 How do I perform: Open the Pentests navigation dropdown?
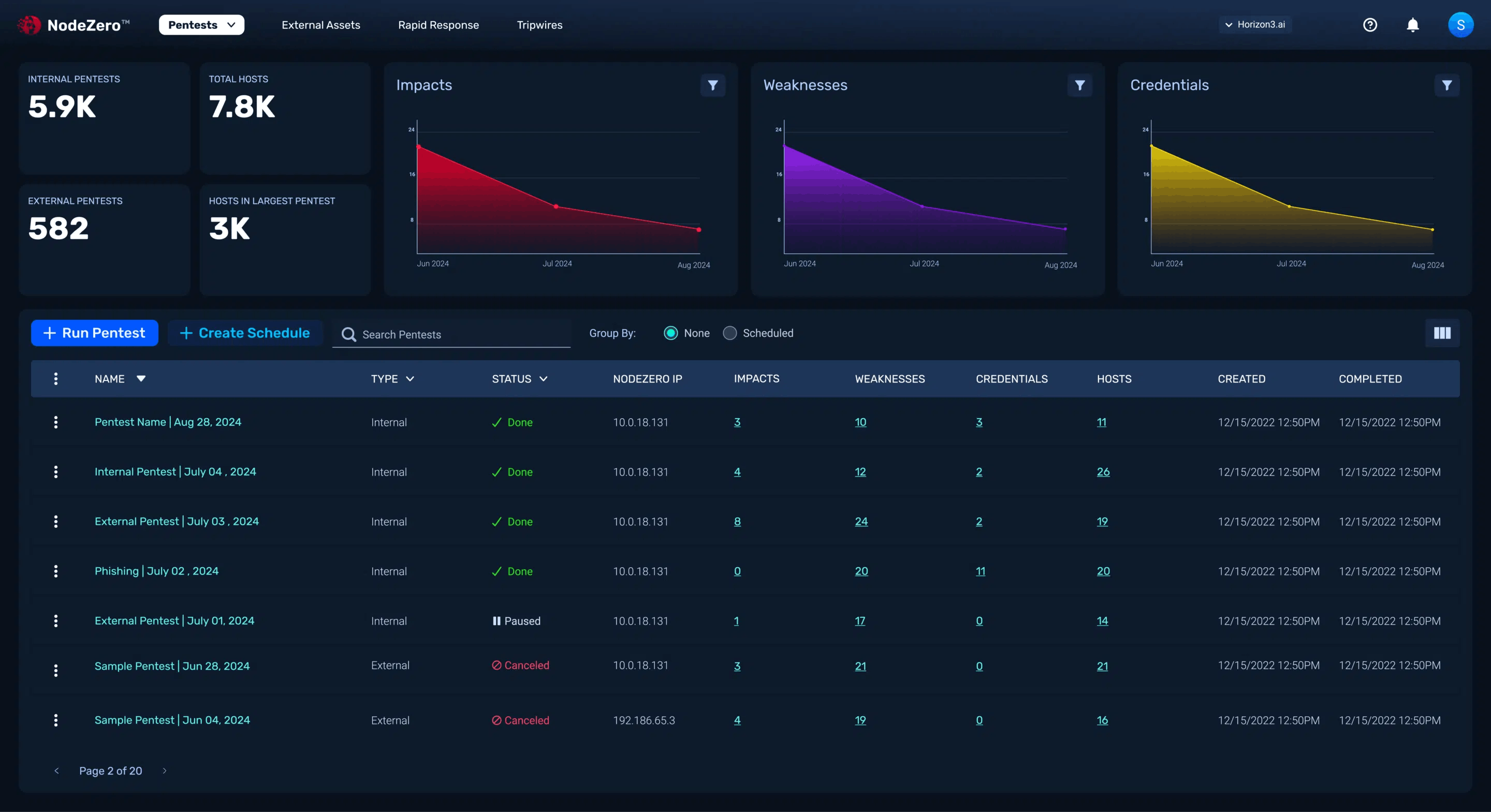click(201, 24)
